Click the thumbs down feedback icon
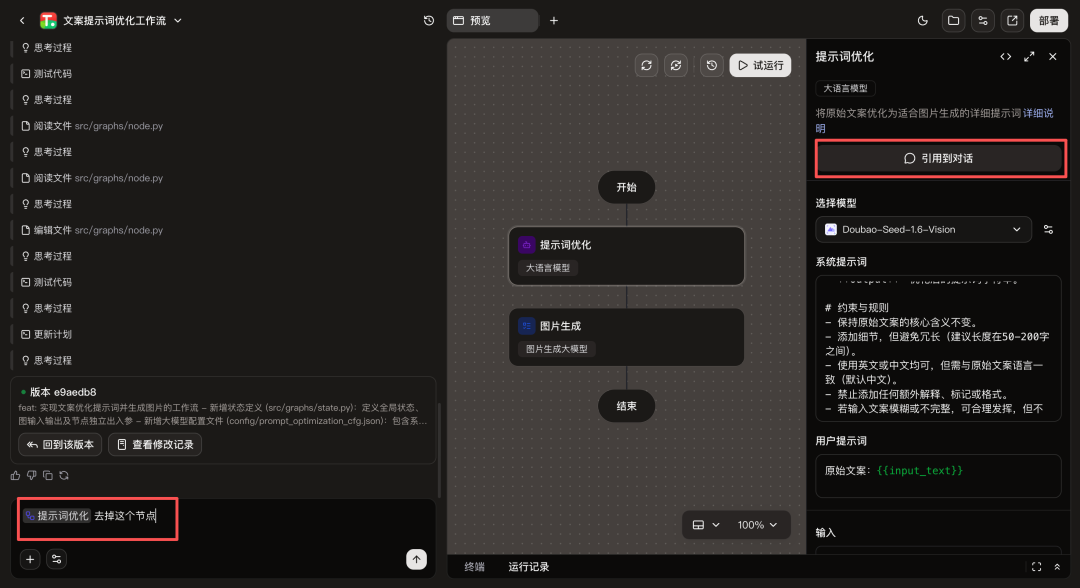 (x=31, y=475)
